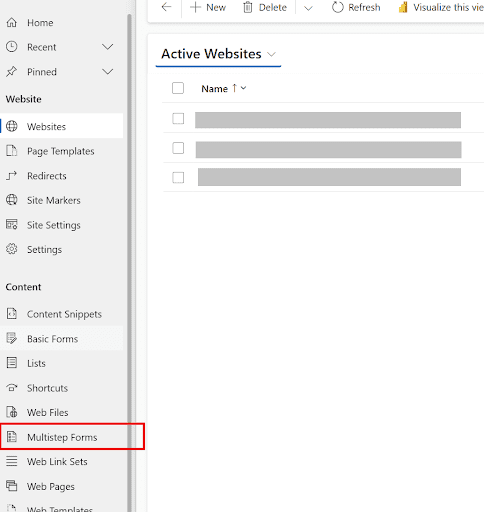Click the back arrow in toolbar
The height and width of the screenshot is (512, 484).
click(x=166, y=7)
